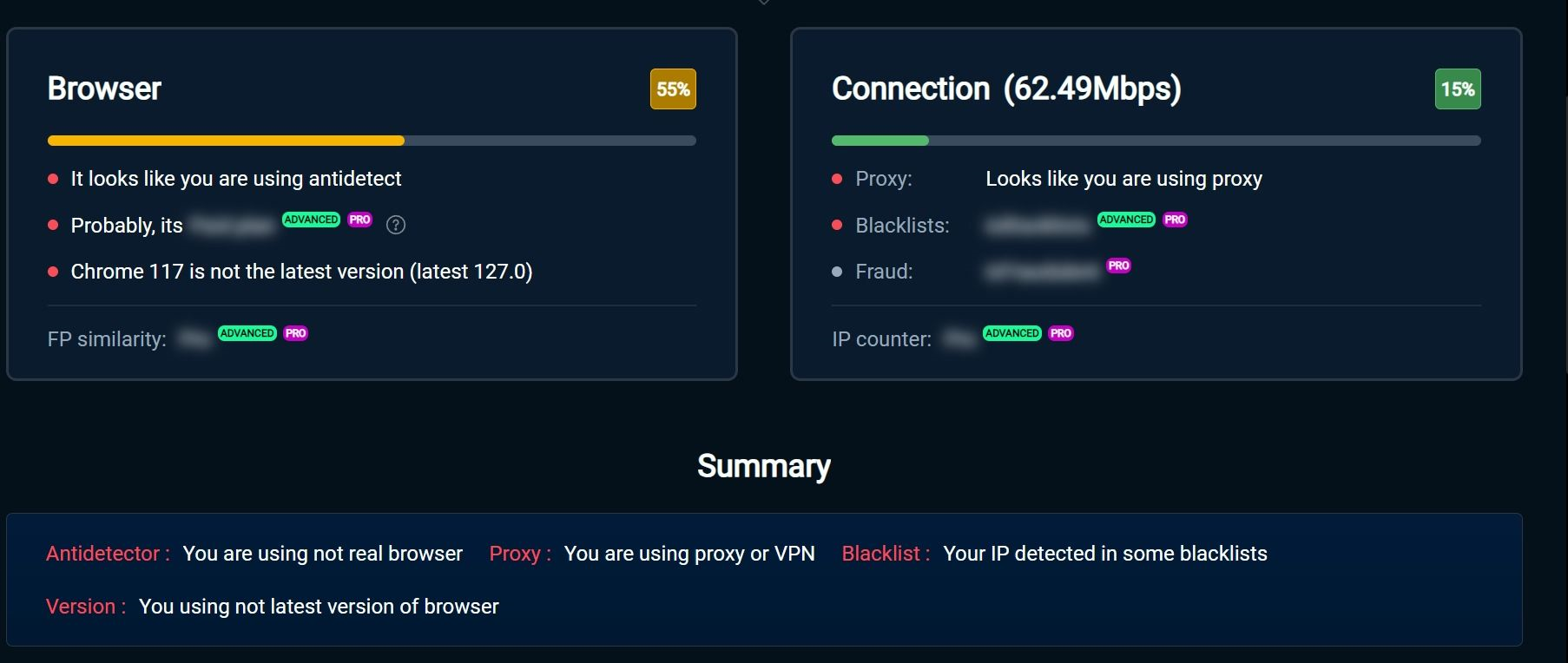Click the 'Proxy:' label in the Connection card

click(x=884, y=179)
